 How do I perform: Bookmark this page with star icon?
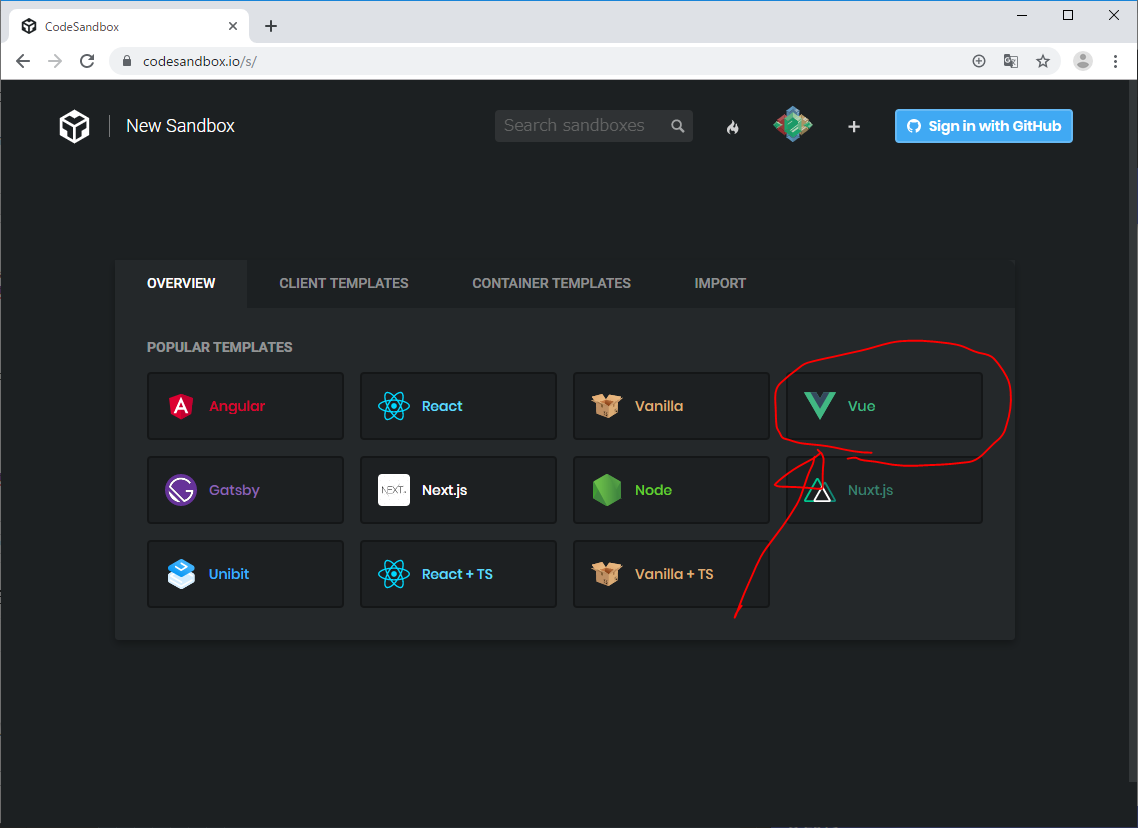coord(1043,61)
